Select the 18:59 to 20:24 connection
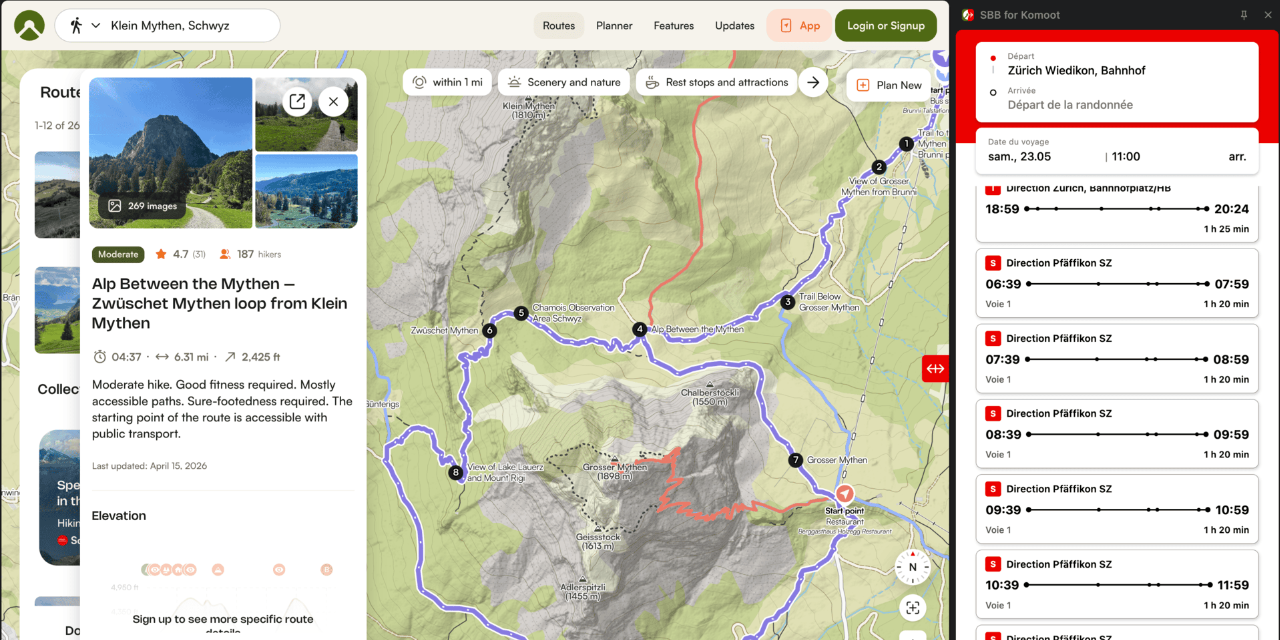The image size is (1280, 640). point(1117,212)
